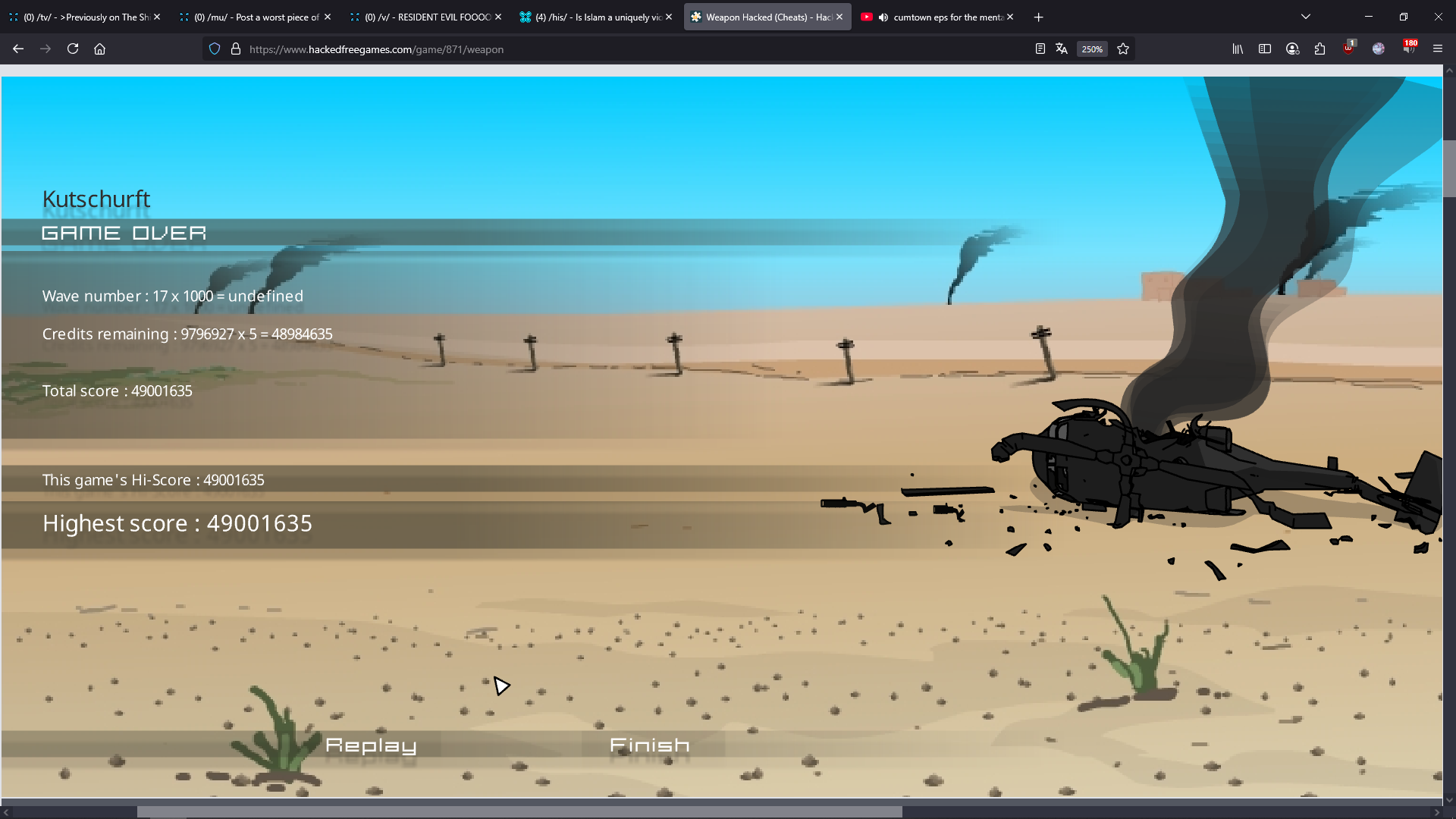Close the /his/ tab

[669, 17]
